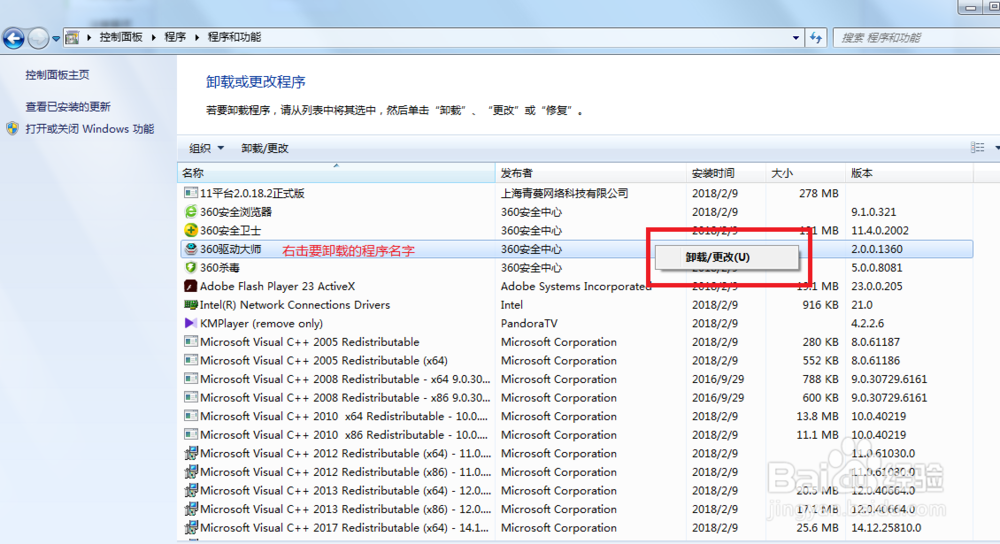1000x544 pixels.
Task: Open 打开或关闭 Windows 功能 link
Action: pos(89,129)
